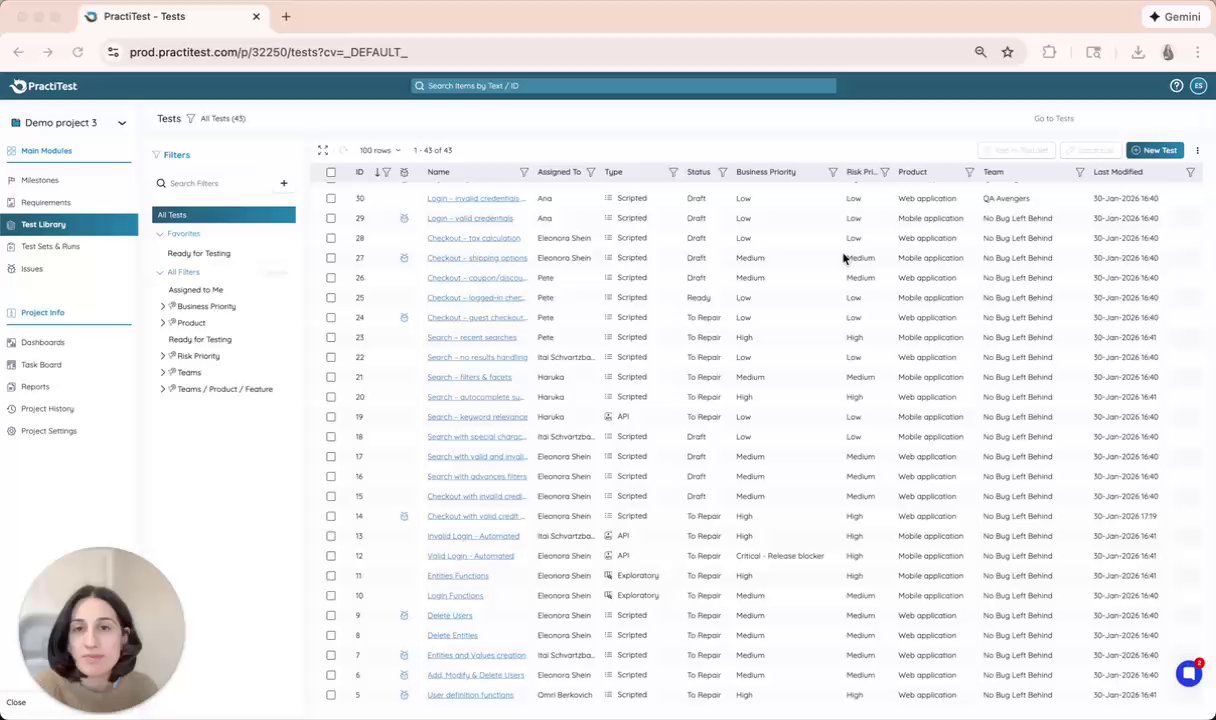Check the box for test 21
Viewport: 1216px width, 720px height.
331,377
